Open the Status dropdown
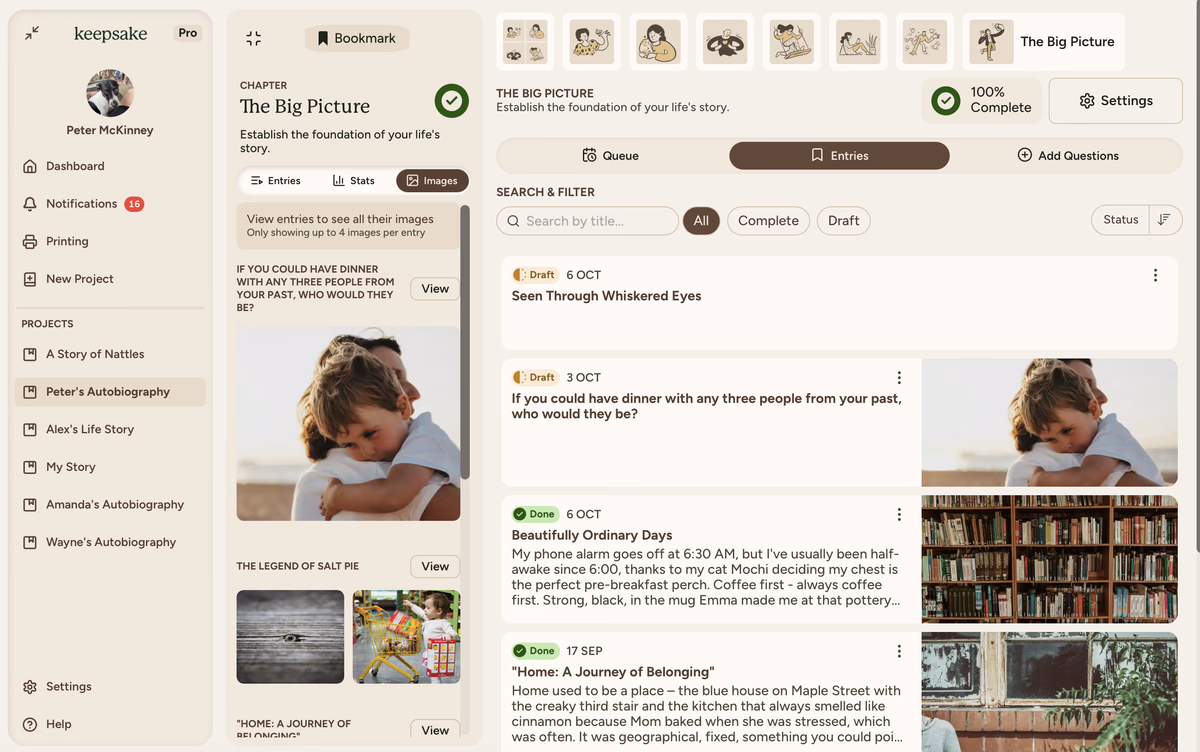 pos(1120,220)
